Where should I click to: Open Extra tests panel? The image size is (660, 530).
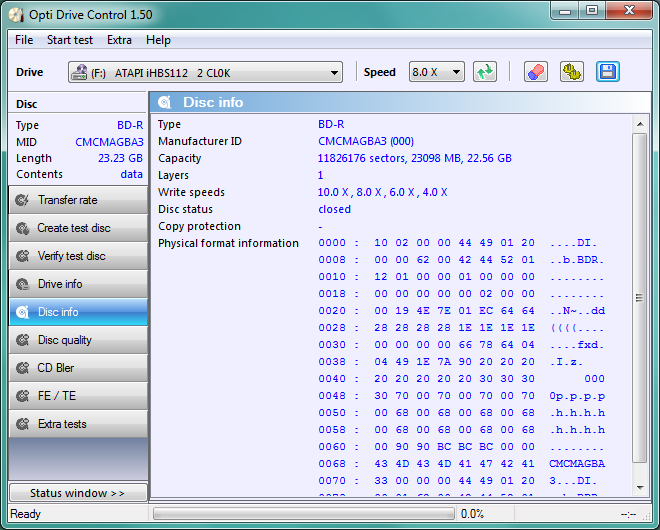click(78, 424)
